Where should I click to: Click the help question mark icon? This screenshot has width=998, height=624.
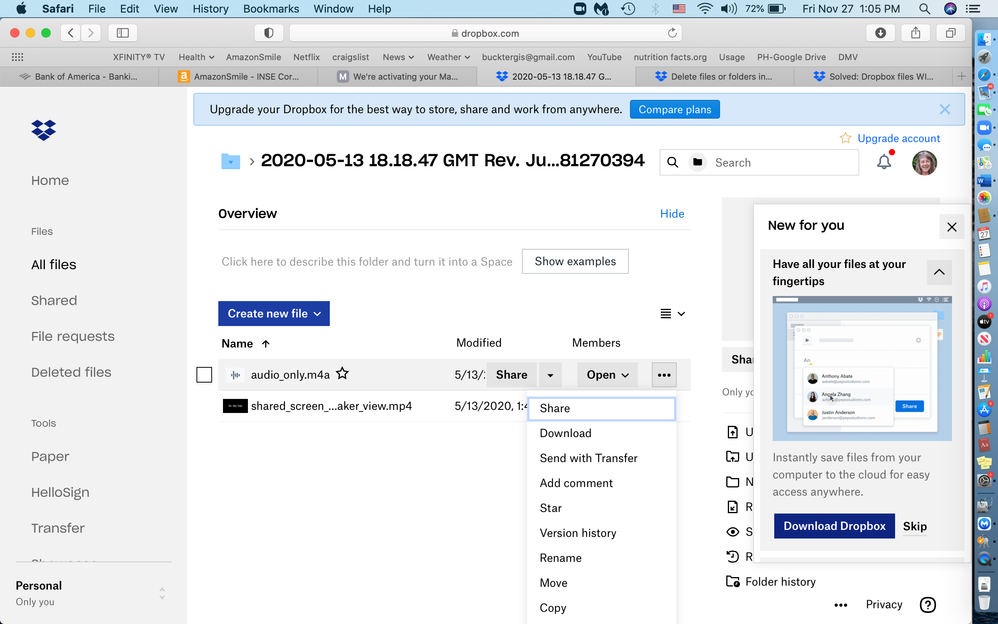[928, 605]
